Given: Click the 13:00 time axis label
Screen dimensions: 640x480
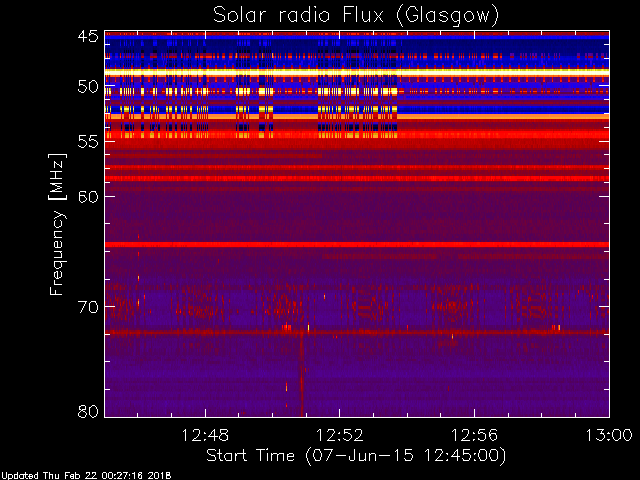Looking at the screenshot, I should [x=609, y=436].
